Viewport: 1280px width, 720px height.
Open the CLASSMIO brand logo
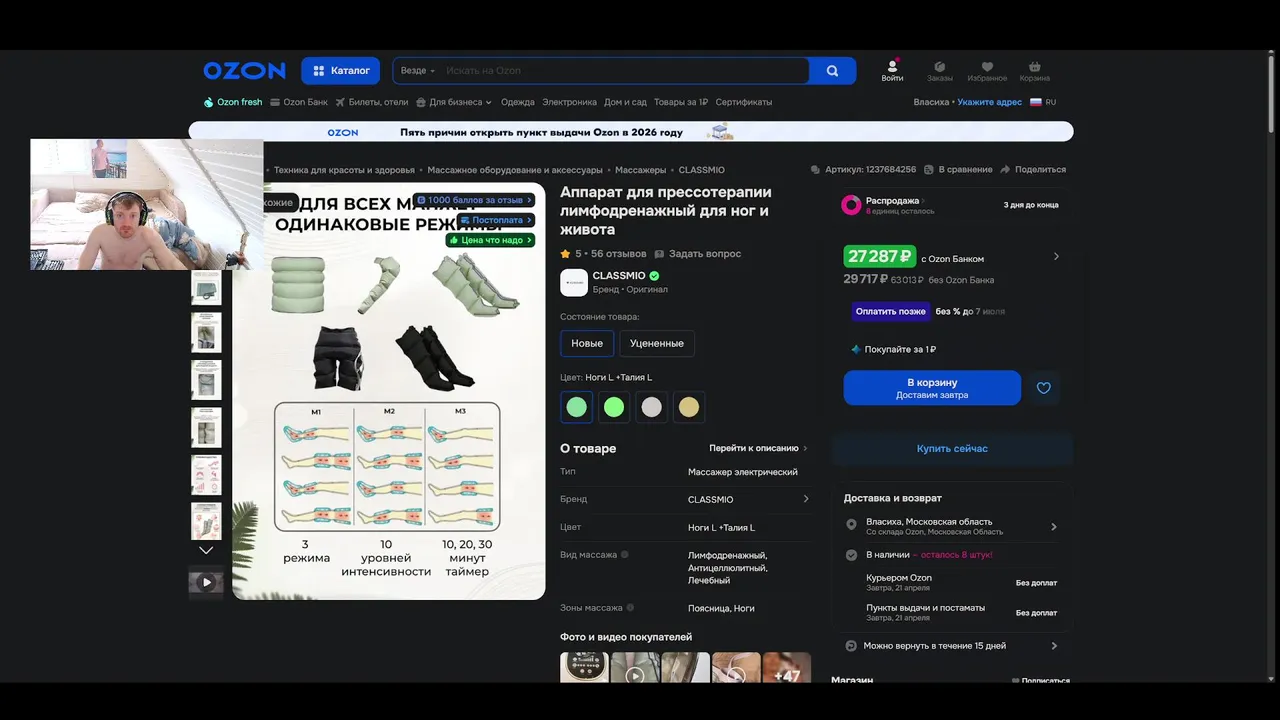574,283
